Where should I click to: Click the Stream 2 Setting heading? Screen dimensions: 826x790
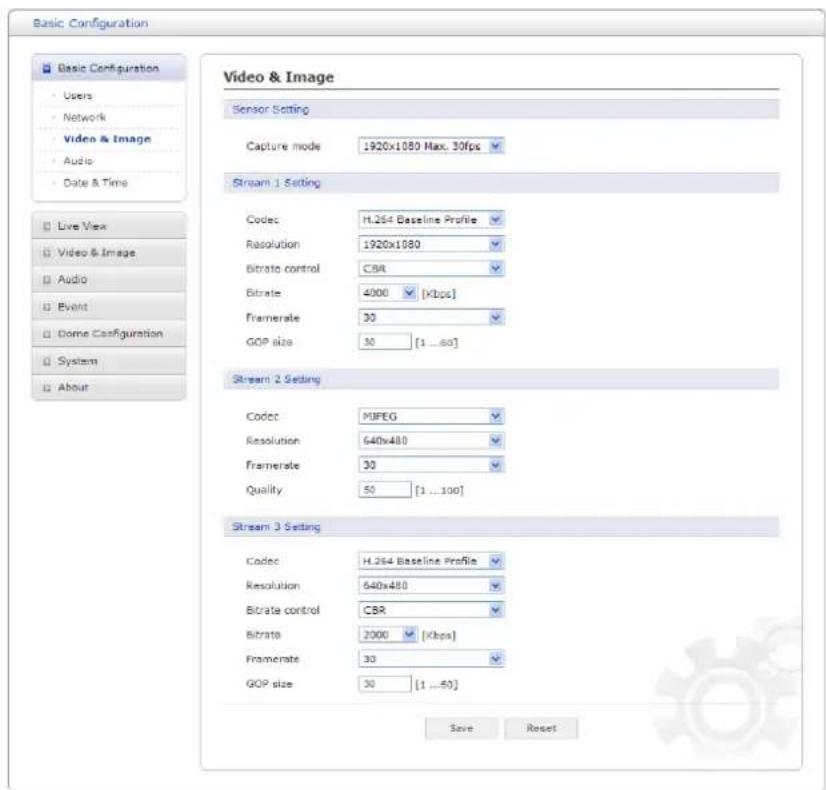click(277, 380)
